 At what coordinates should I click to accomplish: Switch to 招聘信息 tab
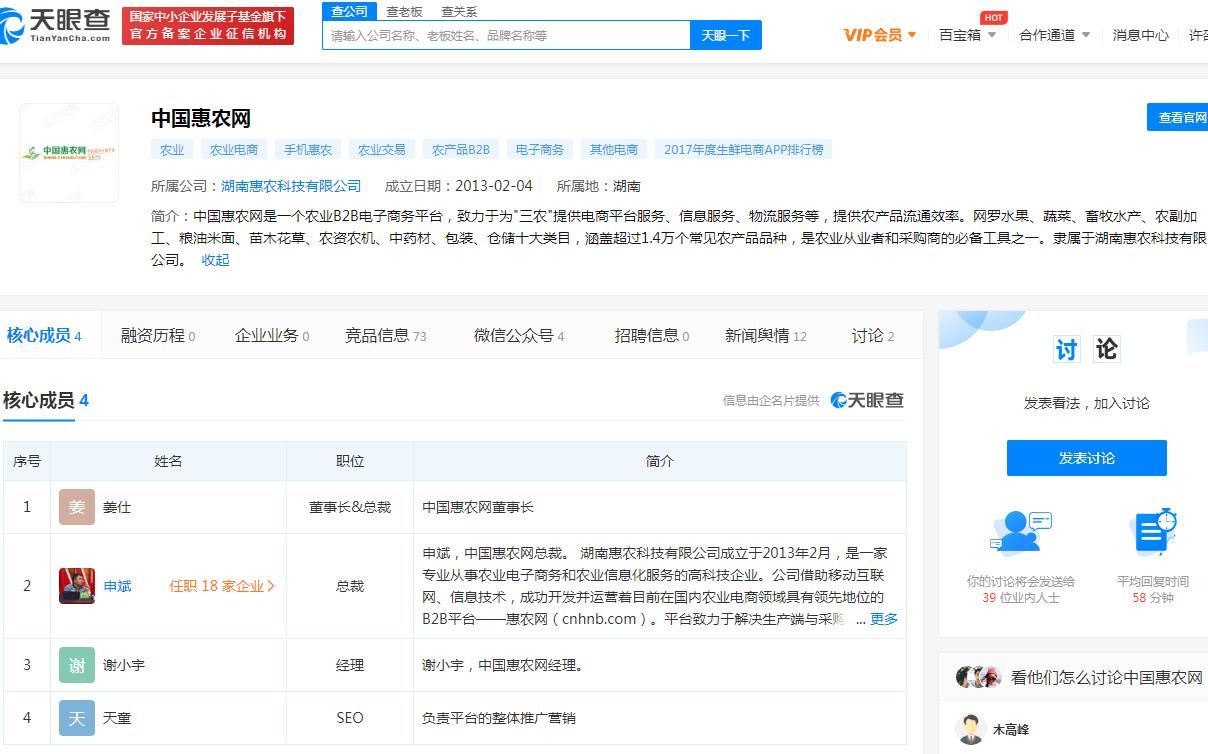point(652,336)
